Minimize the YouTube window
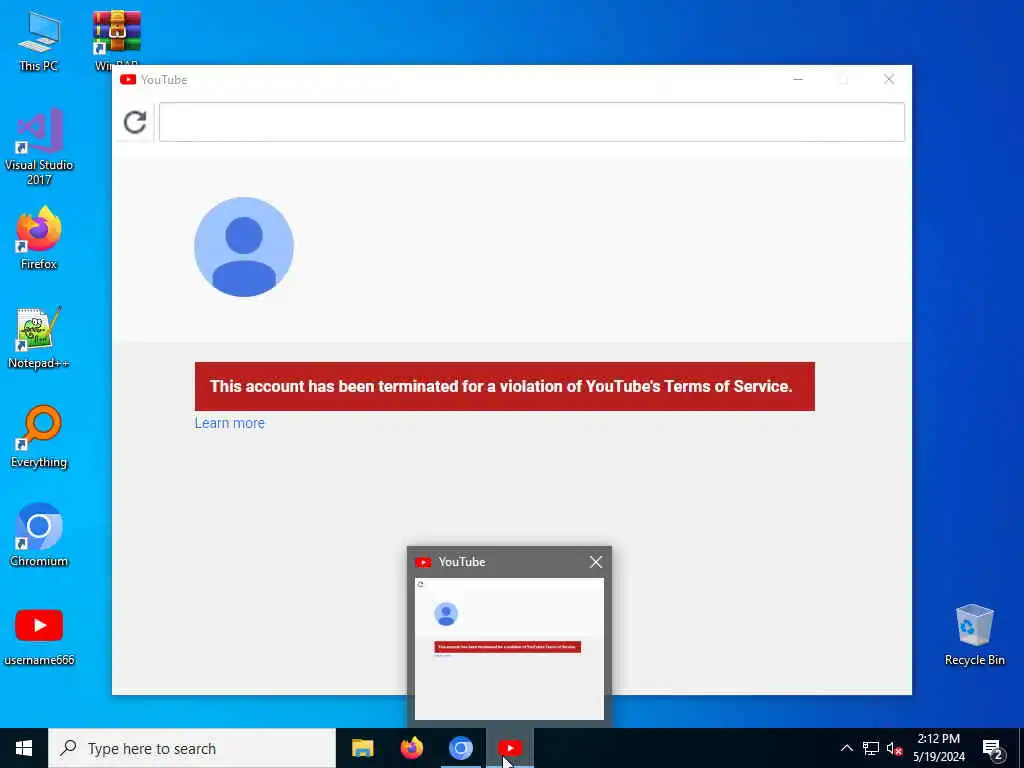Viewport: 1024px width, 768px height. [x=798, y=80]
